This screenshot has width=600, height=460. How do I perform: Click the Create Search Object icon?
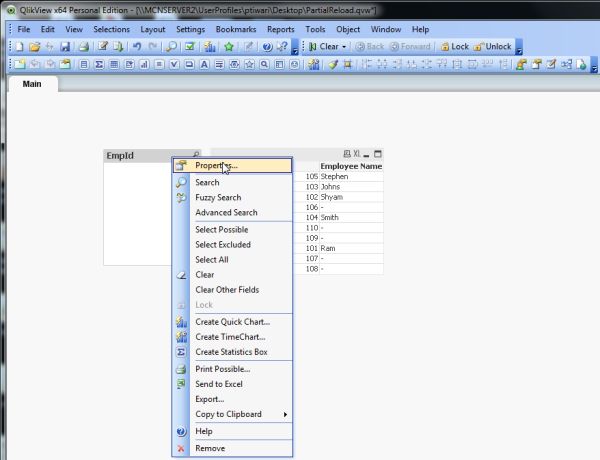pos(264,64)
